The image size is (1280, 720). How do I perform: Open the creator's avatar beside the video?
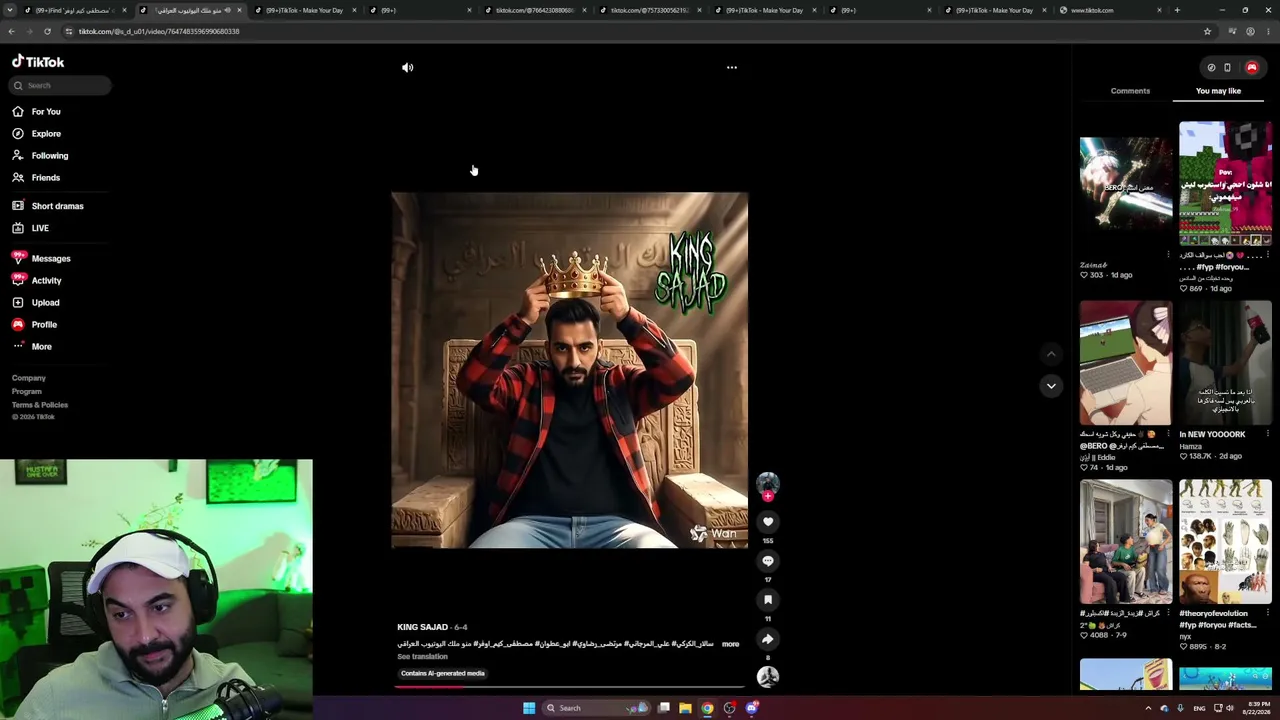767,483
